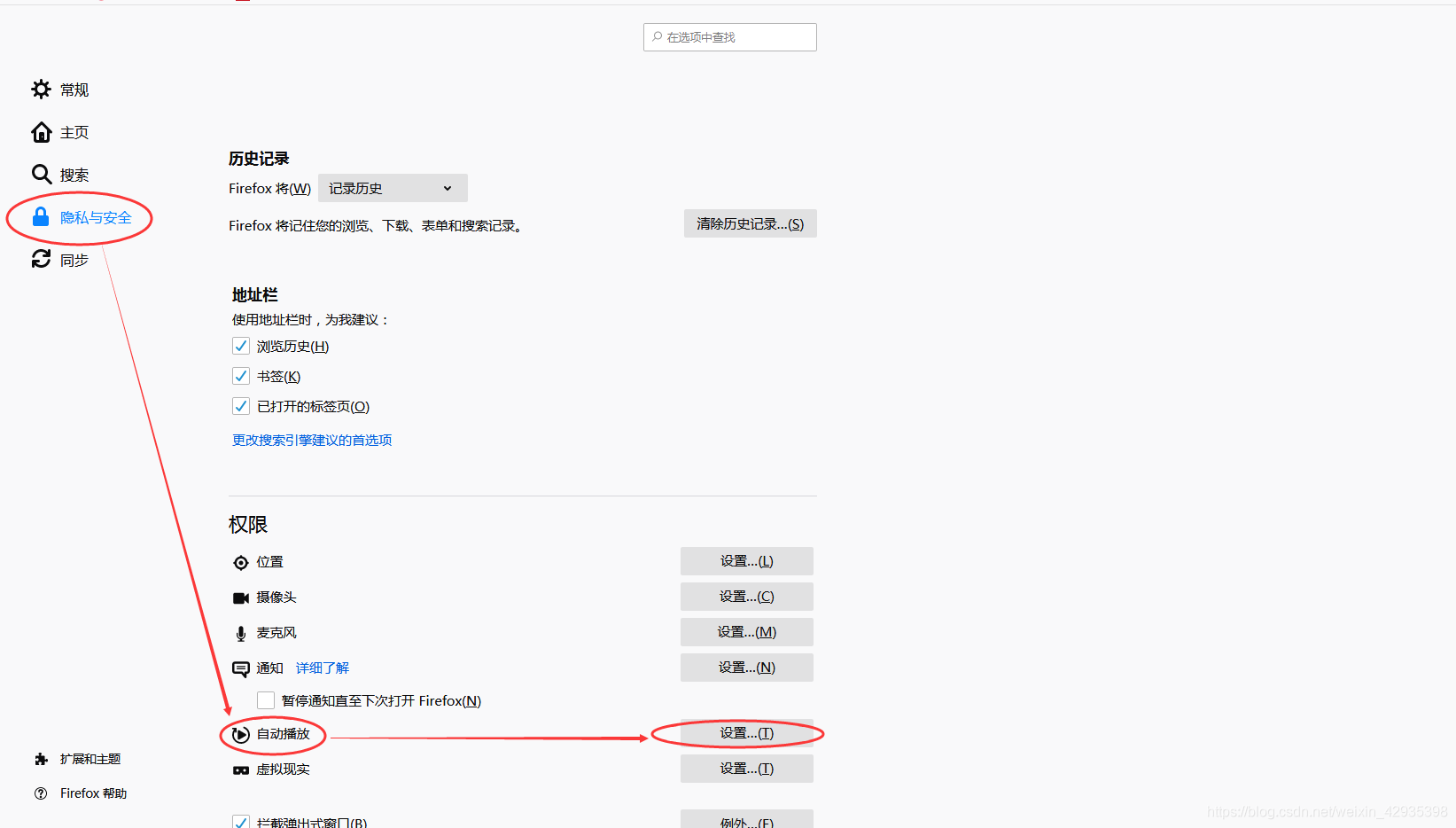
Task: Follow the 更改搜索引擎建议的首选项 link
Action: click(x=312, y=440)
